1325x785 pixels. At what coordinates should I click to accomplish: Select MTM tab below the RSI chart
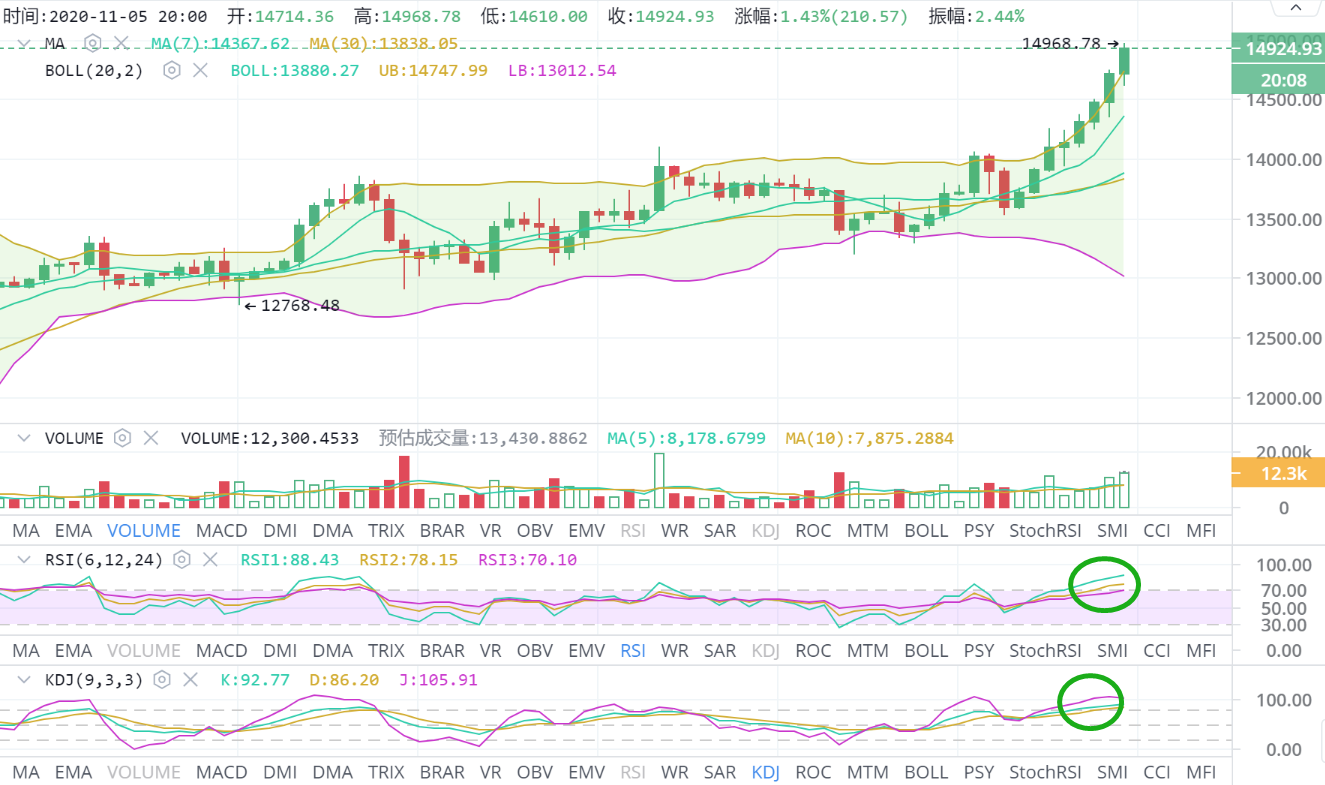[x=867, y=651]
